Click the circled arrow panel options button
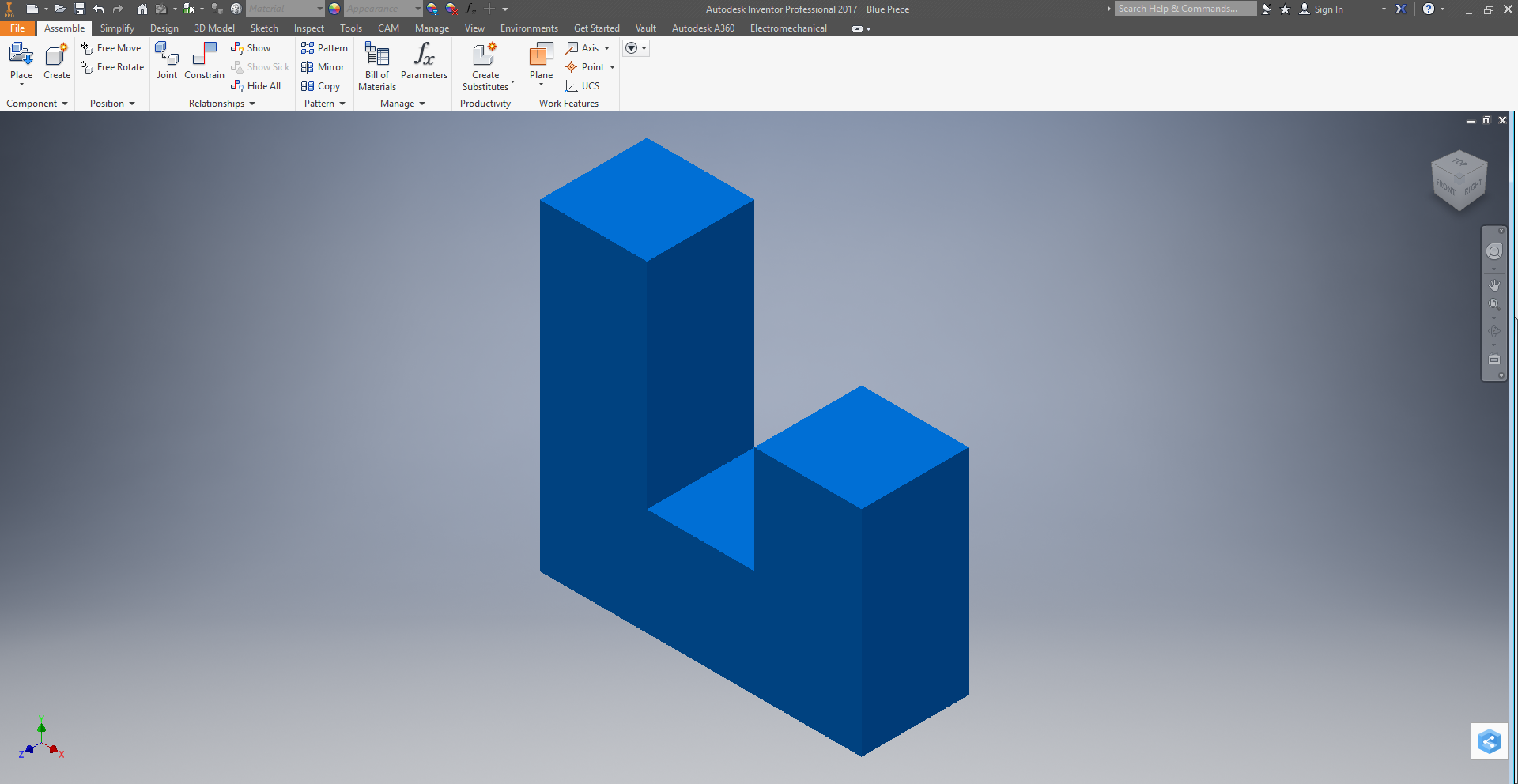Image resolution: width=1518 pixels, height=784 pixels. point(631,48)
